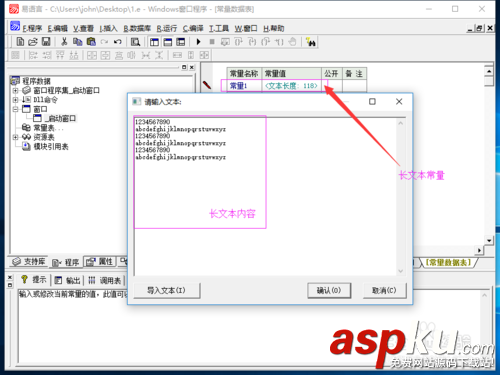The height and width of the screenshot is (375, 500).
Task: Expand the 资源表 tree node
Action: [x=15, y=137]
